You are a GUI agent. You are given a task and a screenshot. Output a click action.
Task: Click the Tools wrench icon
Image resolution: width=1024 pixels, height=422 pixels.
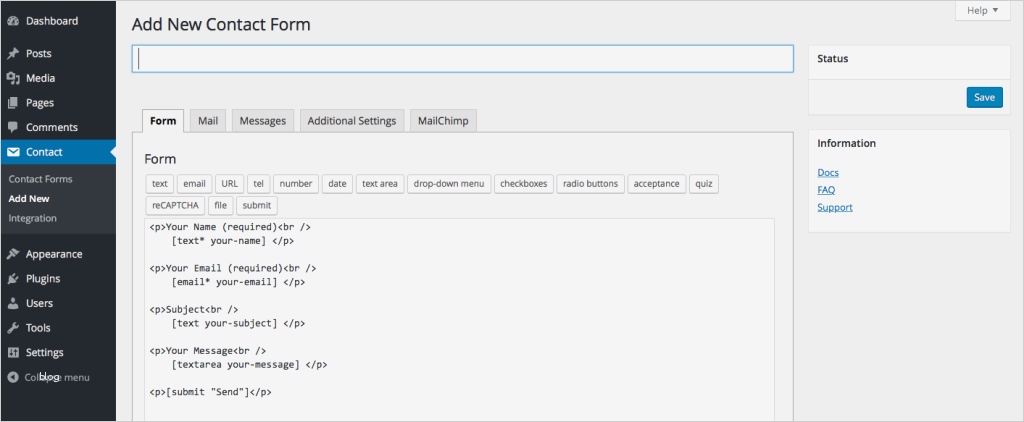(x=13, y=328)
